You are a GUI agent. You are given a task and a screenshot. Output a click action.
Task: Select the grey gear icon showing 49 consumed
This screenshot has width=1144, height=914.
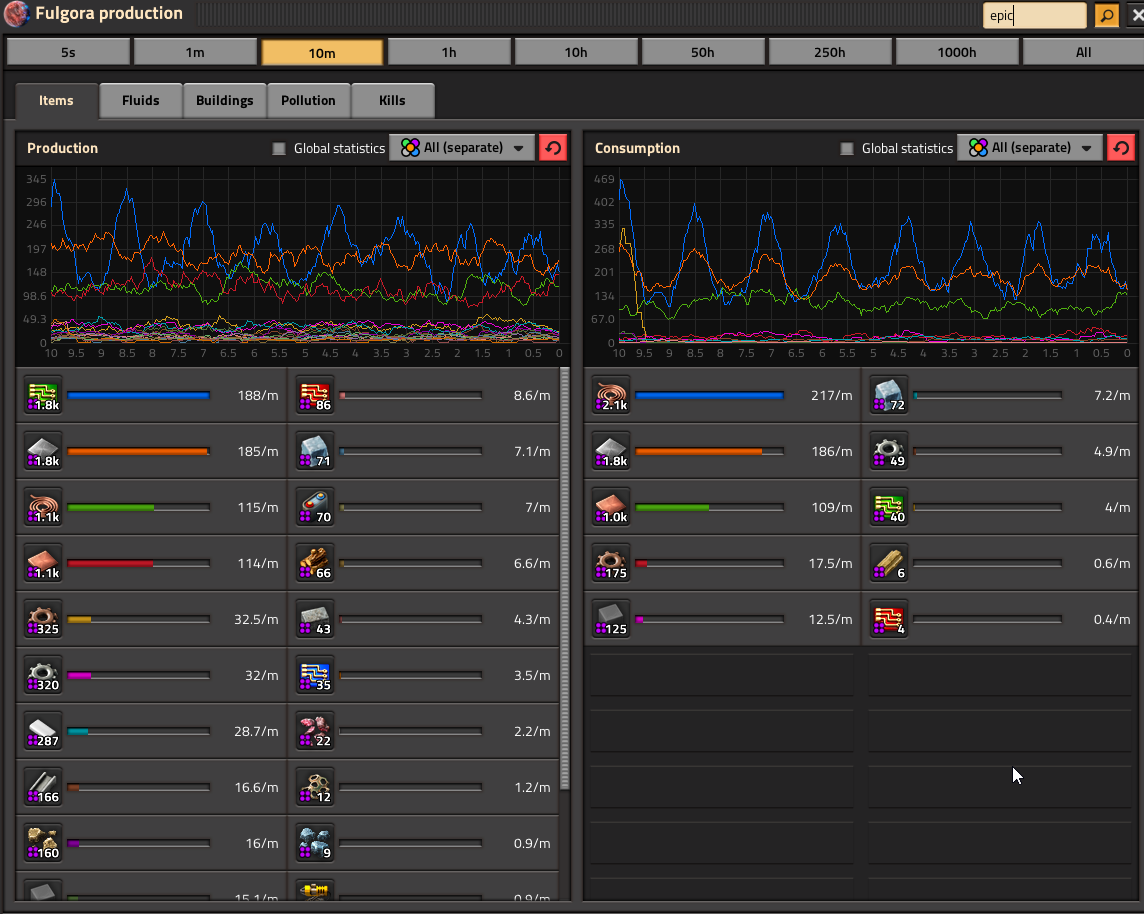click(889, 452)
